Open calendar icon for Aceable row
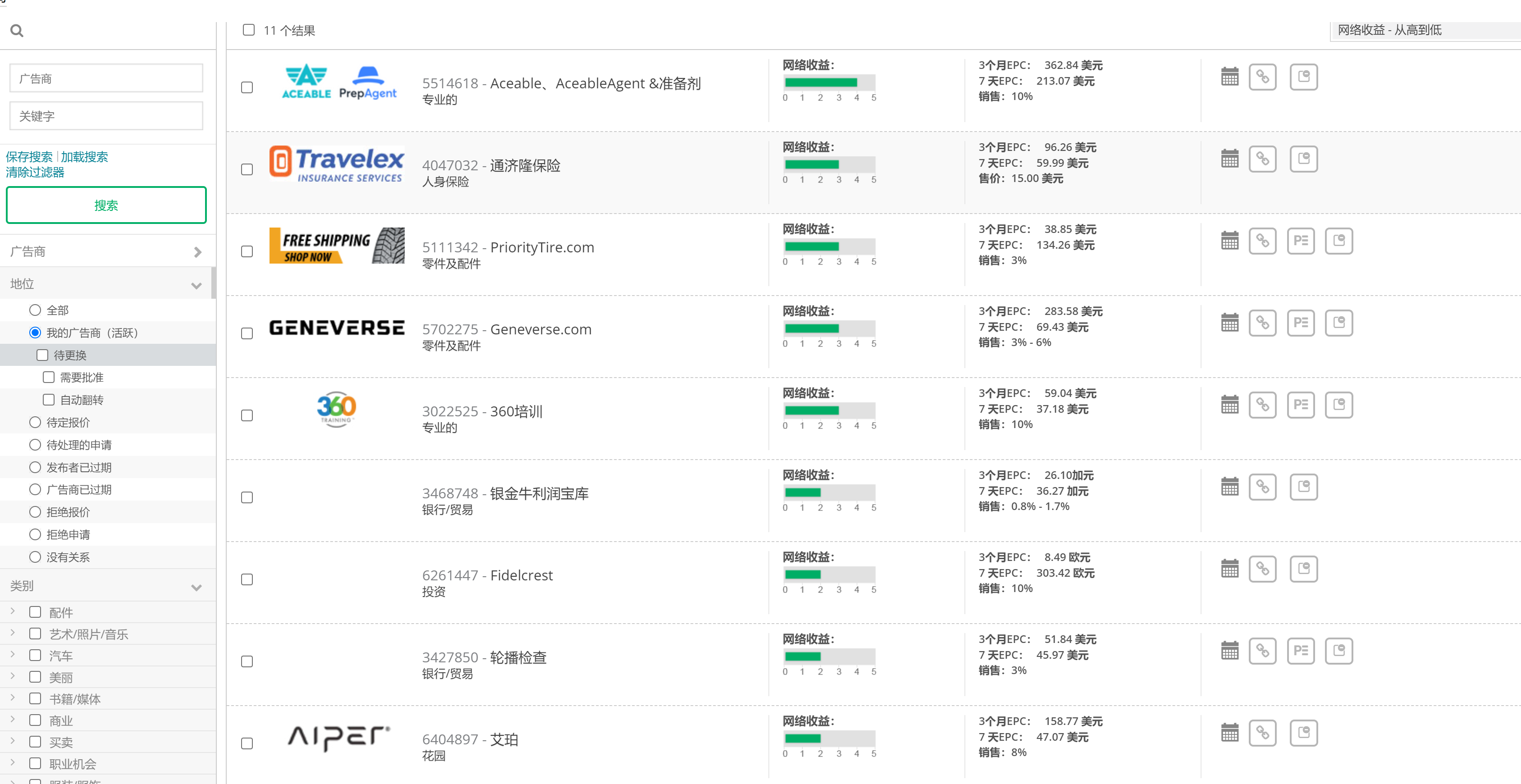Screen dimensions: 1521x784 (1229, 77)
